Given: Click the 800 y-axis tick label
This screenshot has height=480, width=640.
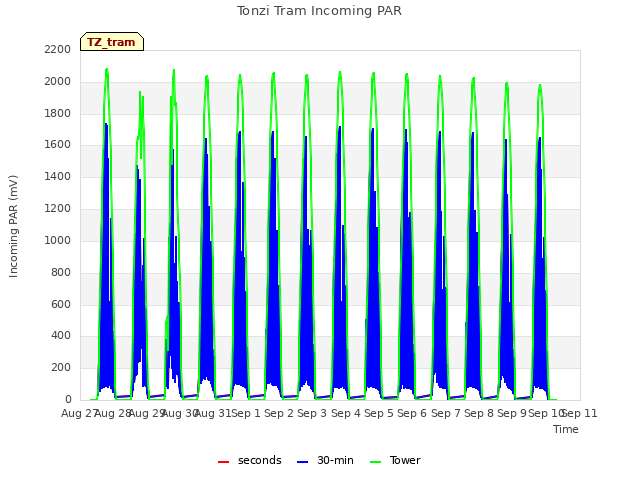Looking at the screenshot, I should tap(61, 272).
